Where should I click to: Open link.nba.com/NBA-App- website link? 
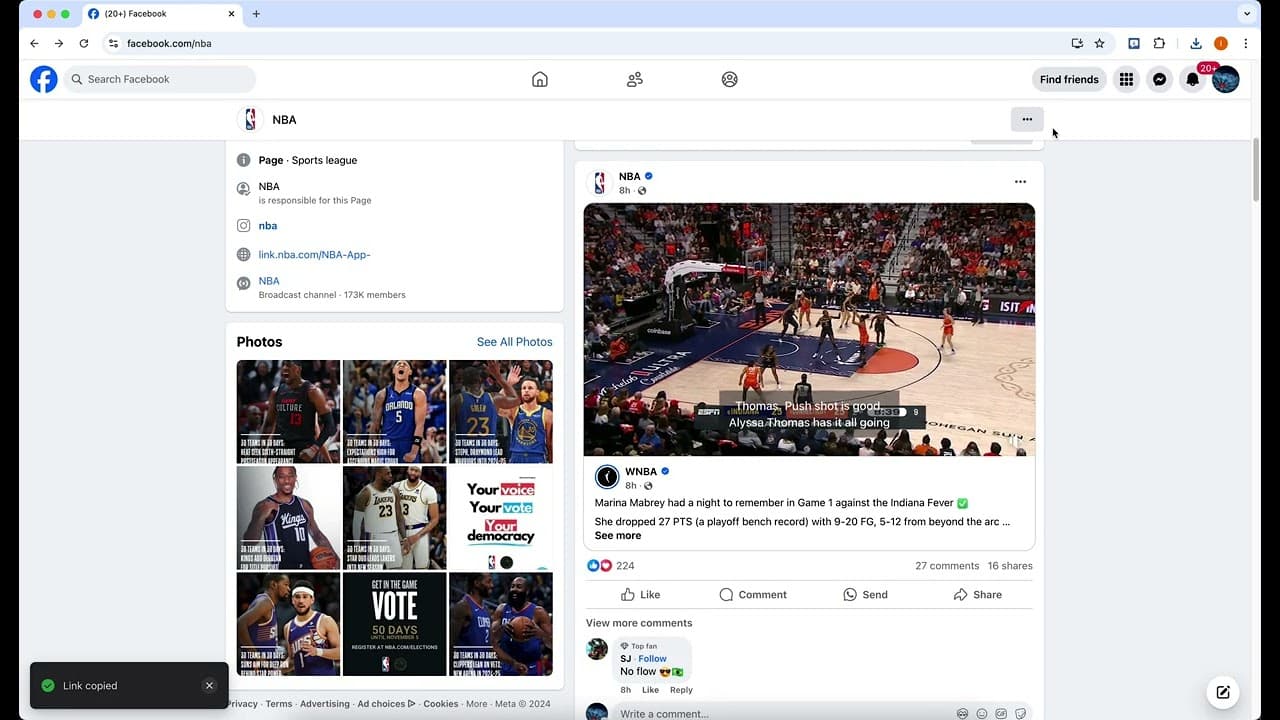click(314, 255)
